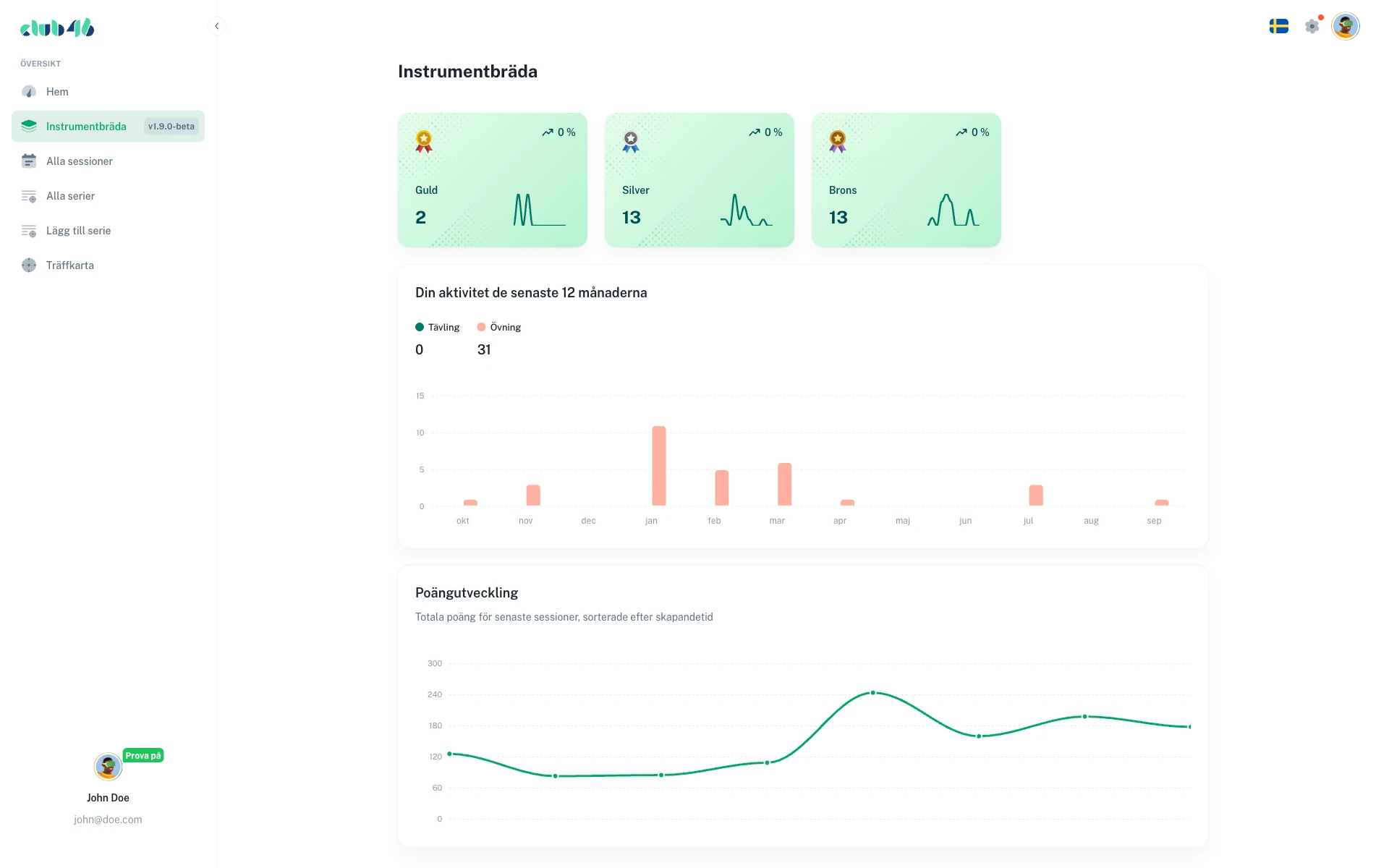
Task: Collapse the sidebar with the chevron
Action: coord(216,26)
